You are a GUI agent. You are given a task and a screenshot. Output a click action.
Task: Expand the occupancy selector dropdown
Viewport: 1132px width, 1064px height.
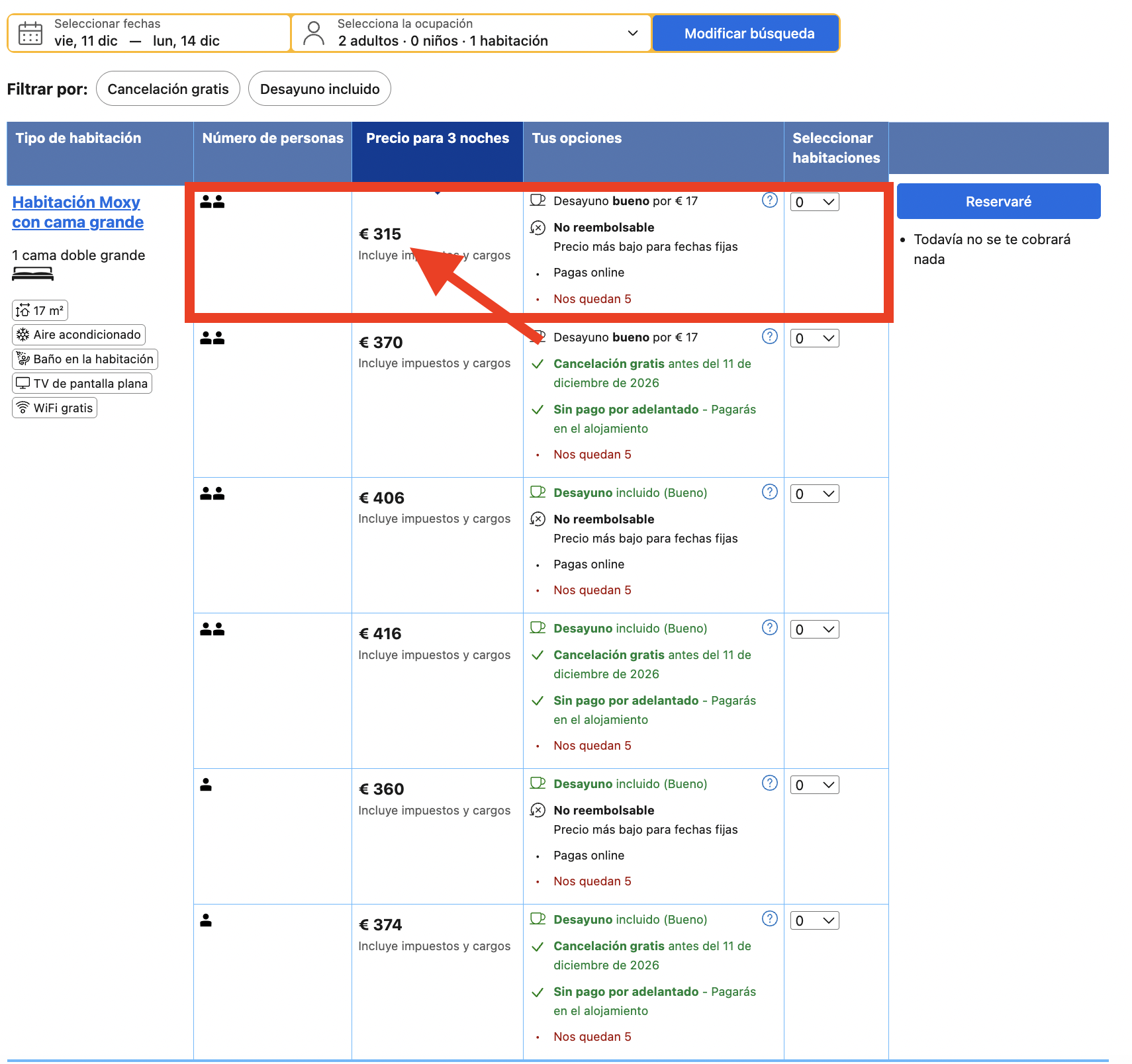pyautogui.click(x=632, y=33)
